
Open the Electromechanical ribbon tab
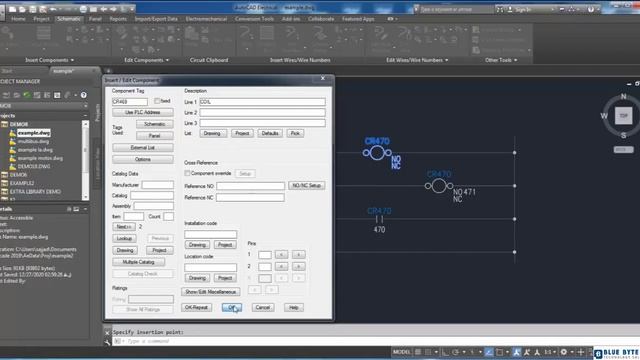point(206,19)
